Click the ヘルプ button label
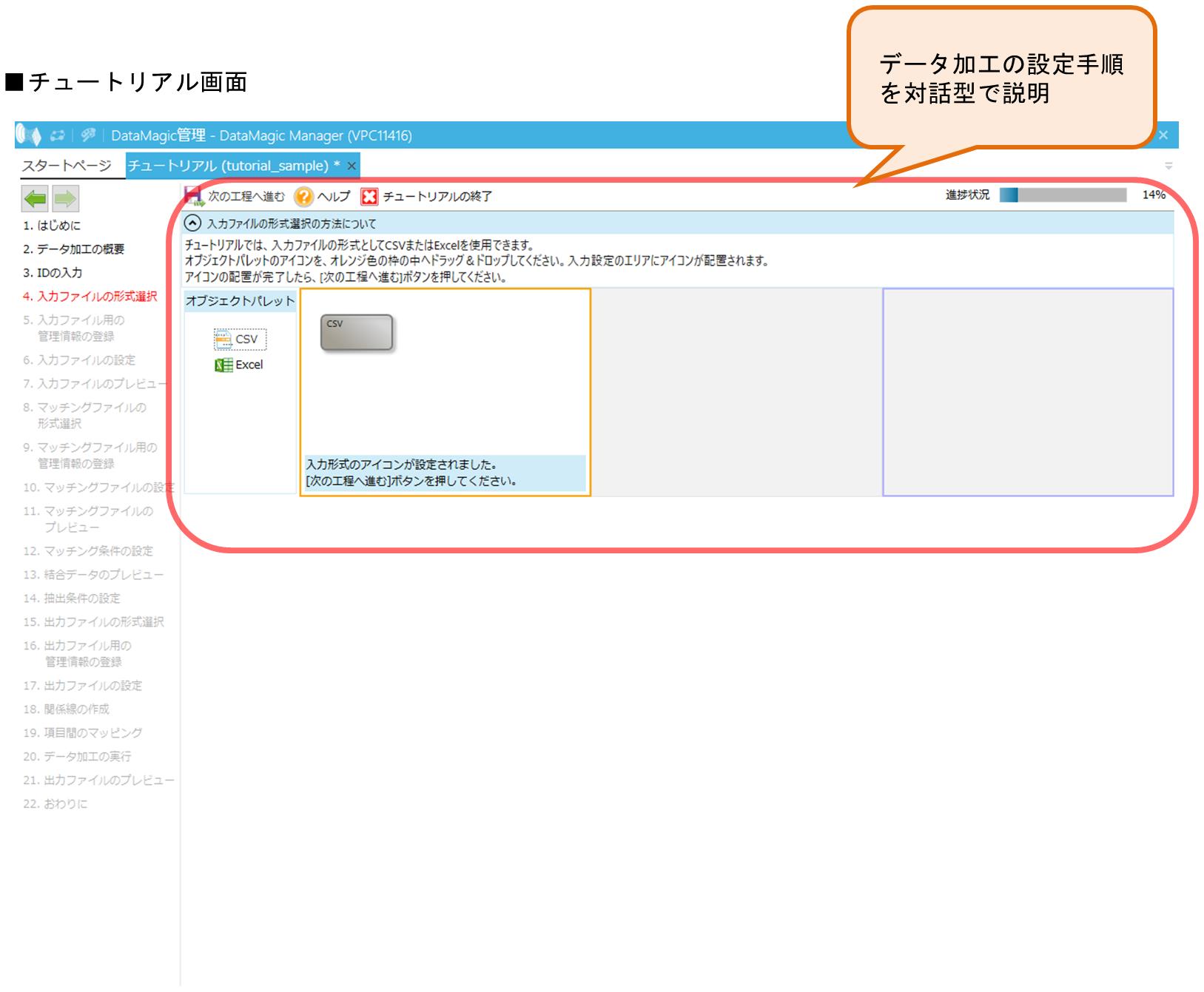This screenshot has width=1204, height=992. click(x=334, y=196)
